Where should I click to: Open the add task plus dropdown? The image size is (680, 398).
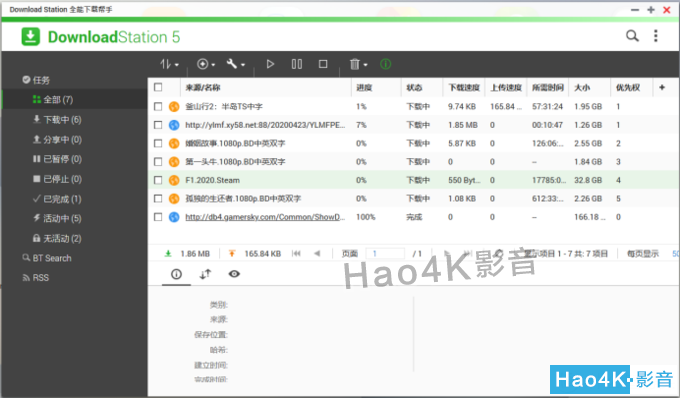click(206, 64)
